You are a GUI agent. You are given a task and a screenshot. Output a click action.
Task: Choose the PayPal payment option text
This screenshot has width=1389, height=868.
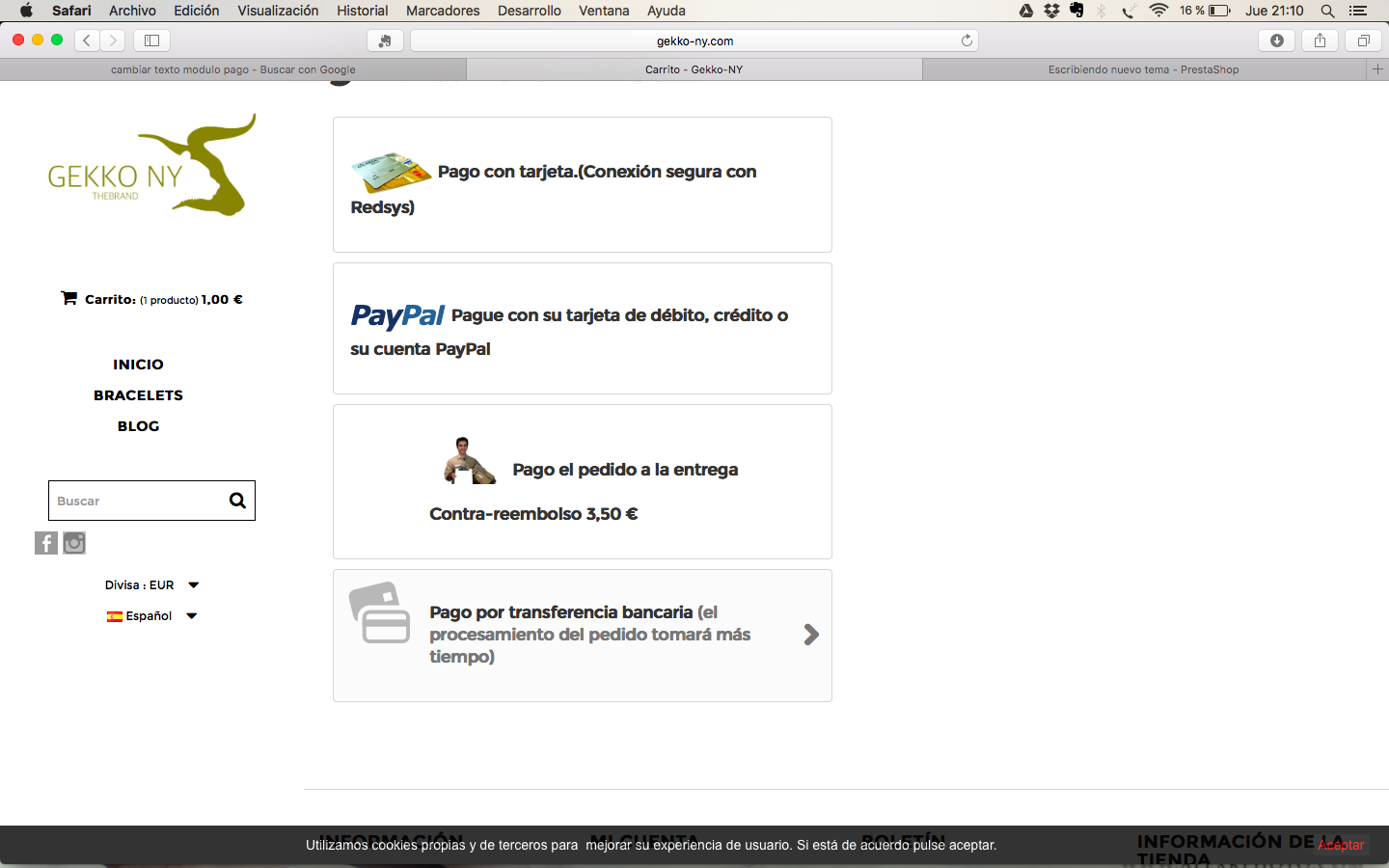point(569,332)
